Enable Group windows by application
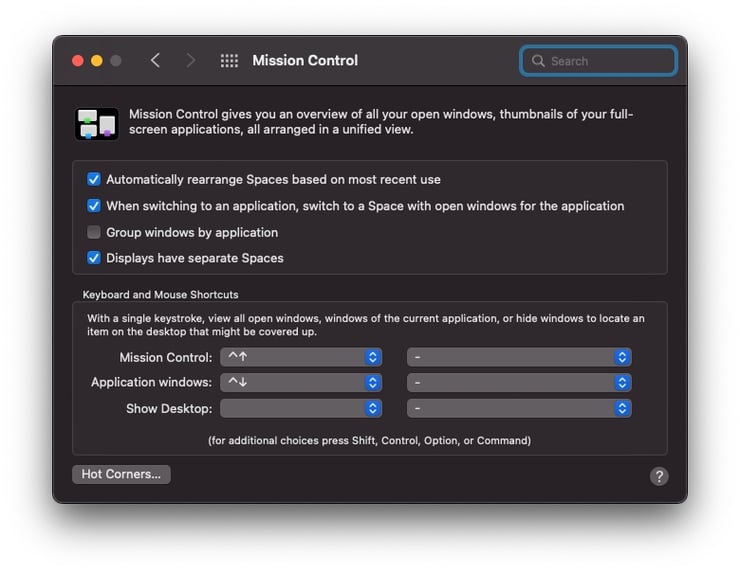The width and height of the screenshot is (740, 573). coord(94,232)
